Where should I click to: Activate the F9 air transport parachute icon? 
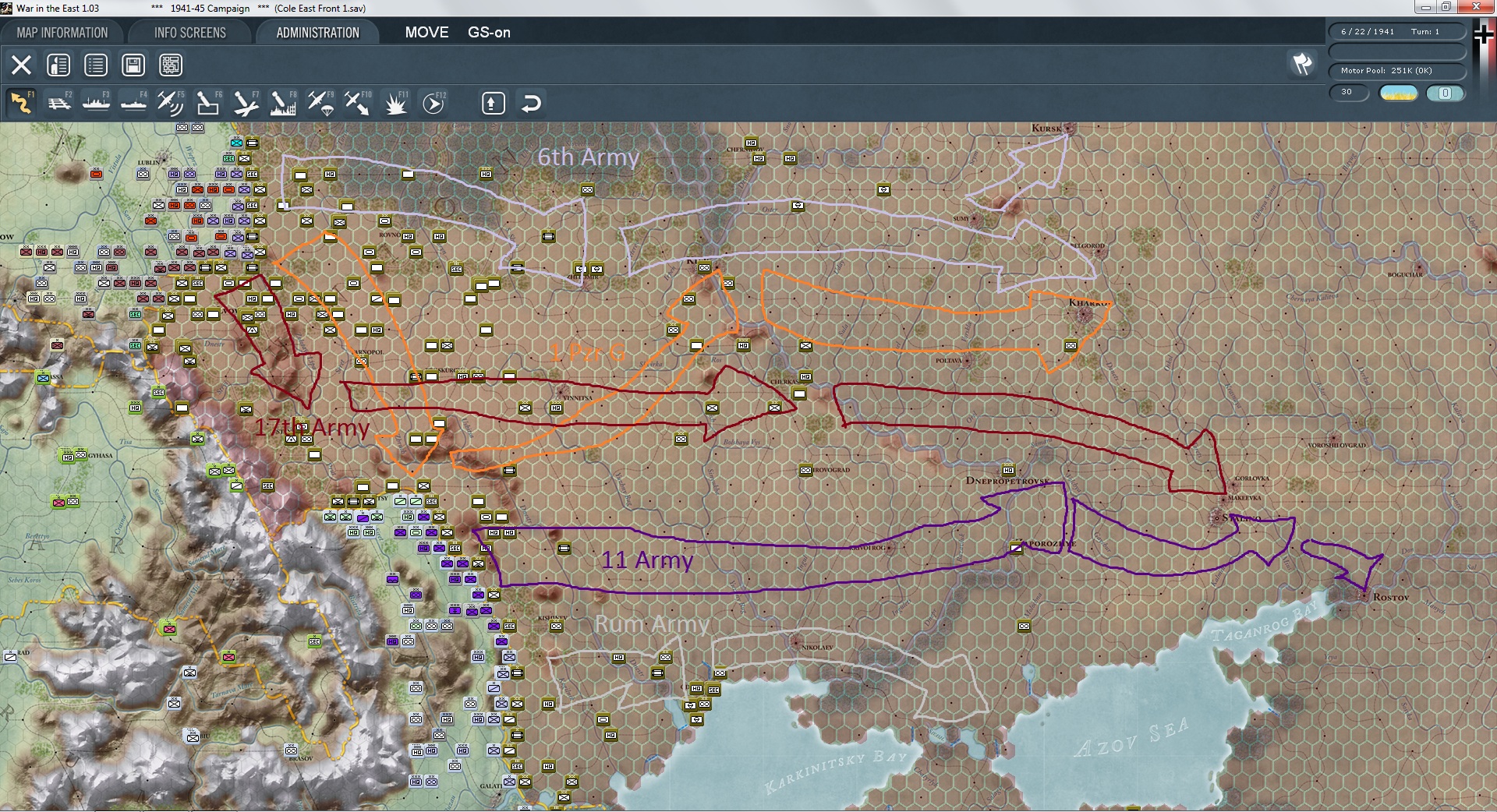click(x=320, y=103)
